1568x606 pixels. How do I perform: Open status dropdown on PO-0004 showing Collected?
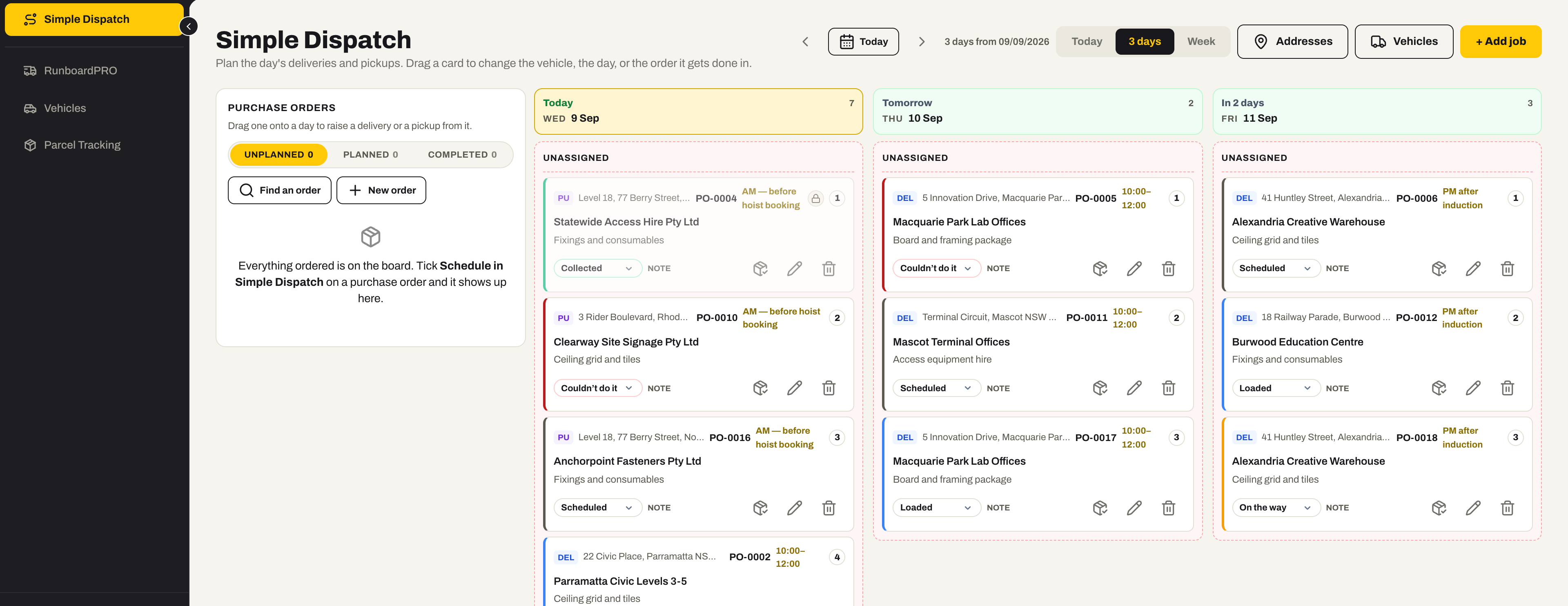(597, 268)
